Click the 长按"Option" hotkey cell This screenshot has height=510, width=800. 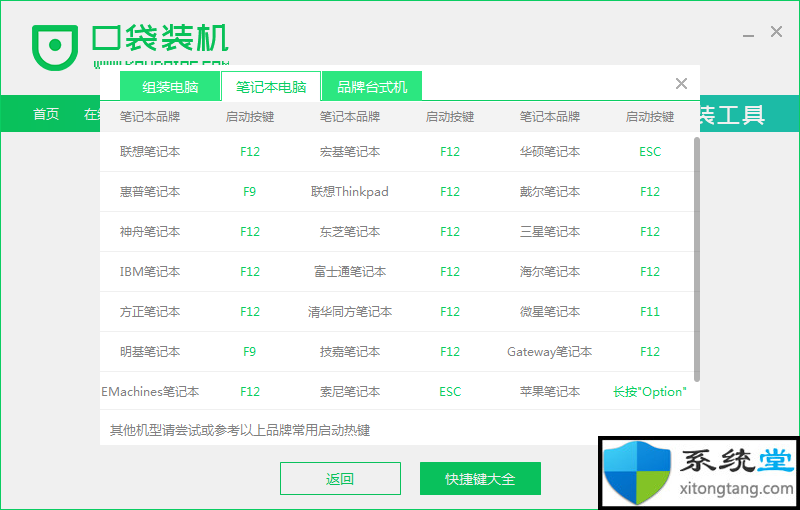pos(650,392)
